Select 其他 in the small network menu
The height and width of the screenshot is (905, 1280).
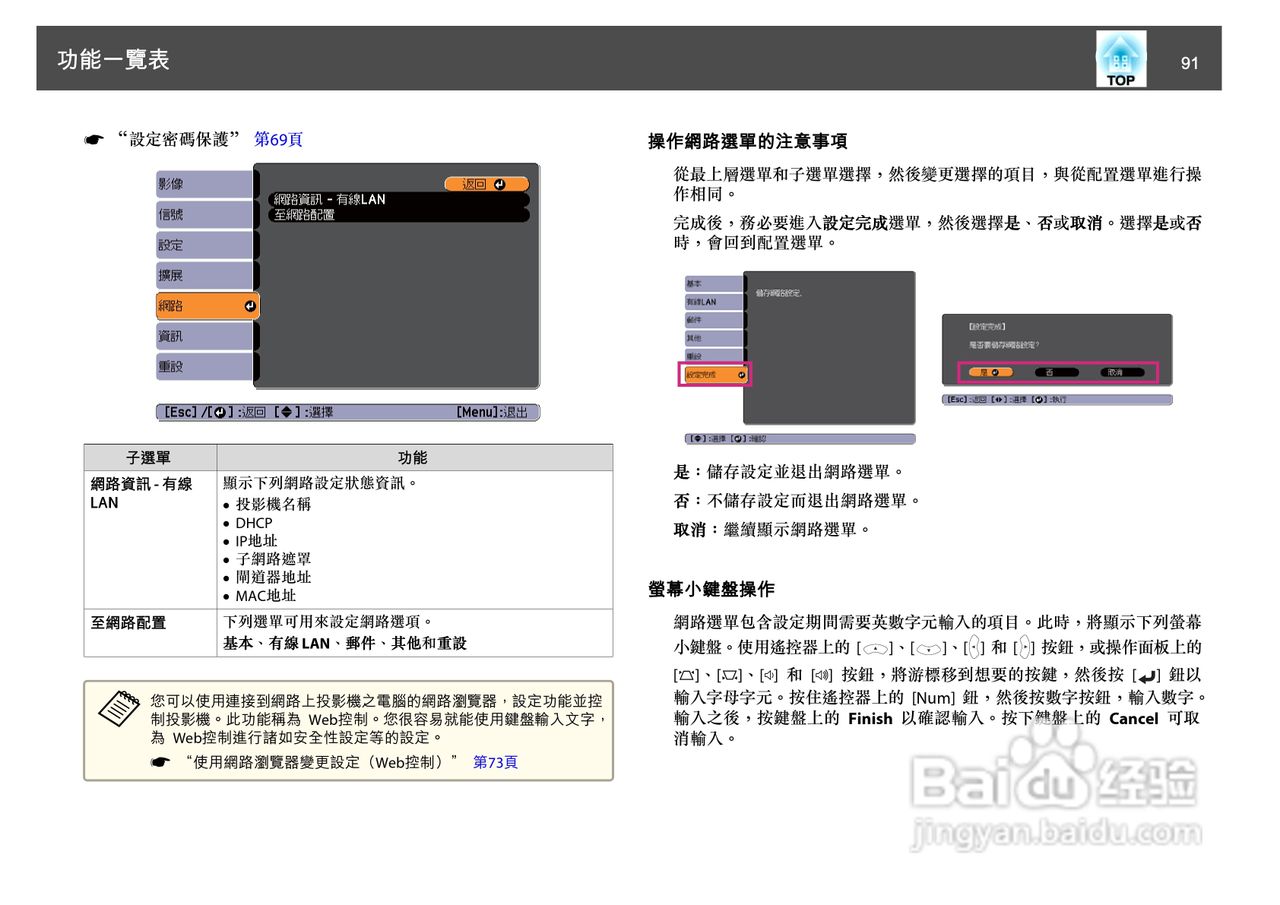pyautogui.click(x=714, y=338)
